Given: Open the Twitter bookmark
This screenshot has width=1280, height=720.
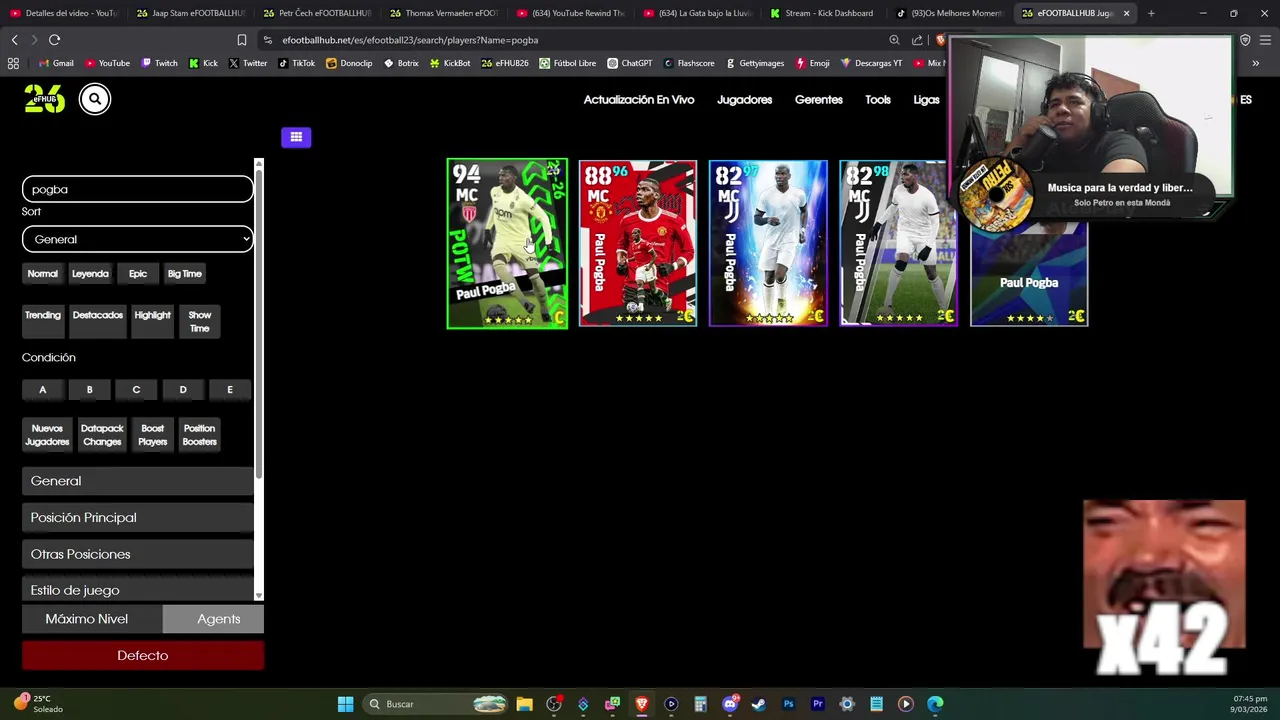Looking at the screenshot, I should point(247,63).
